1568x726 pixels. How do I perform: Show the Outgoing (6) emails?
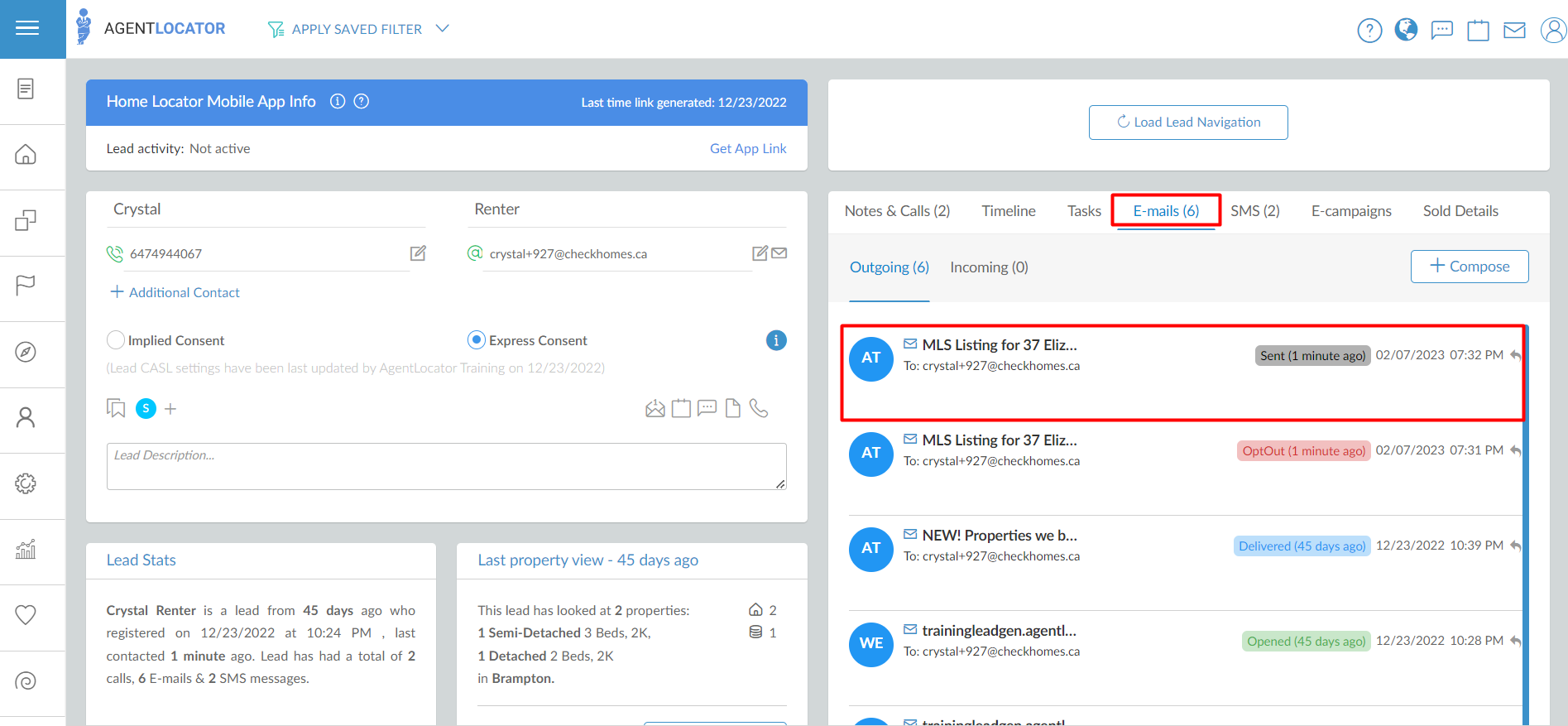(889, 267)
